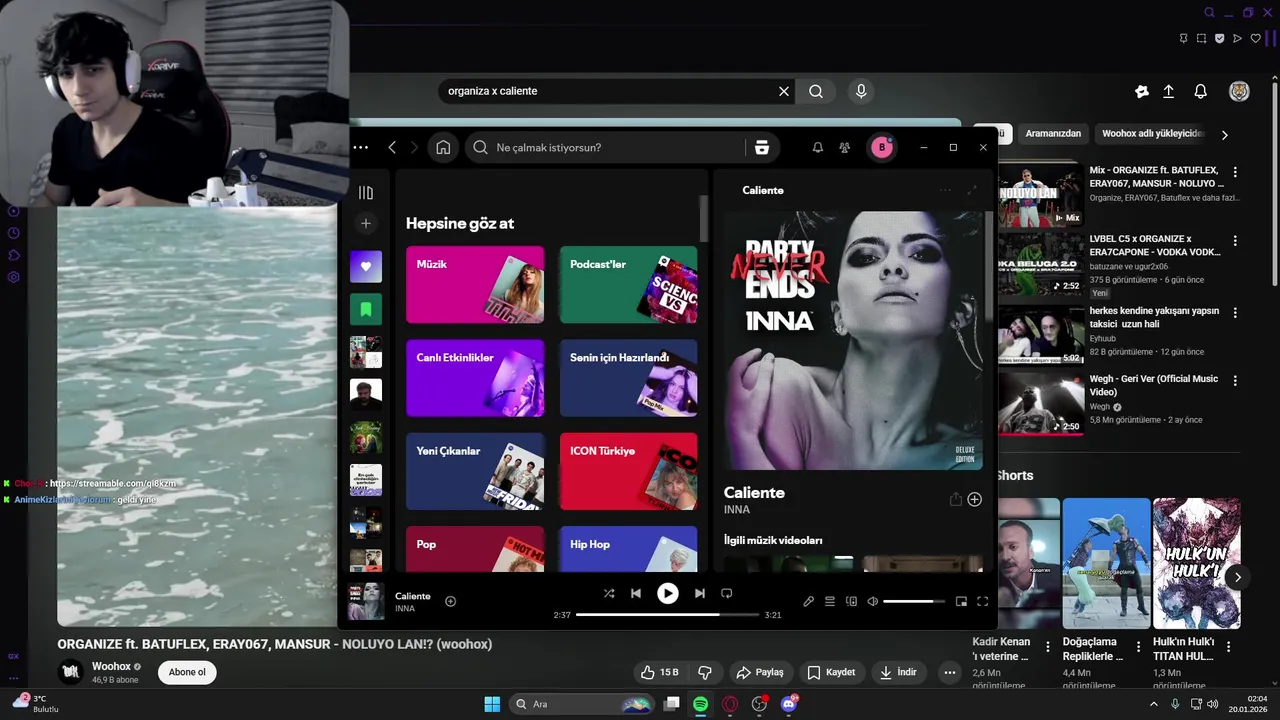Click Spotify back navigation arrow

(x=392, y=147)
